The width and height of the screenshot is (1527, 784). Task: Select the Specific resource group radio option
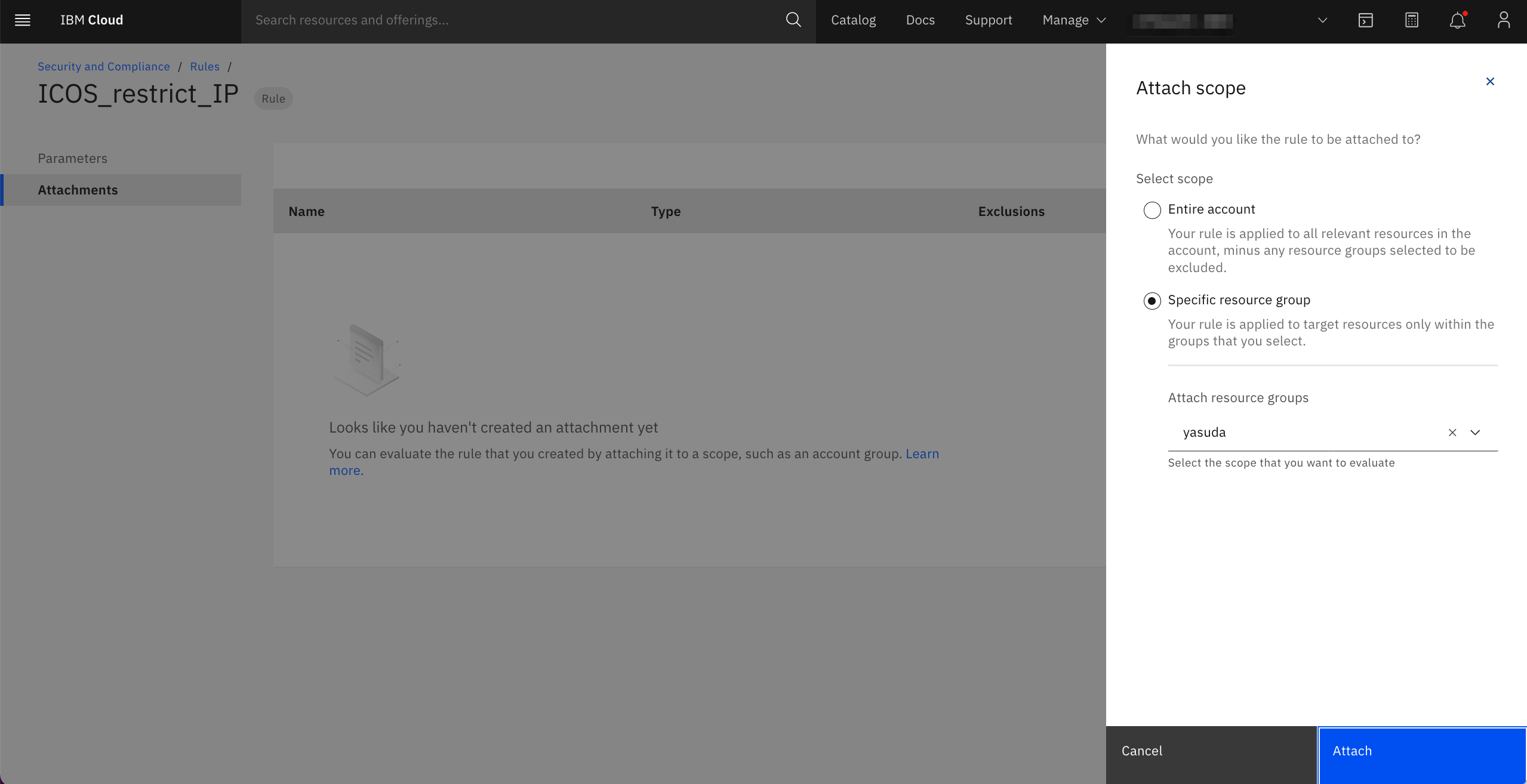click(1152, 301)
